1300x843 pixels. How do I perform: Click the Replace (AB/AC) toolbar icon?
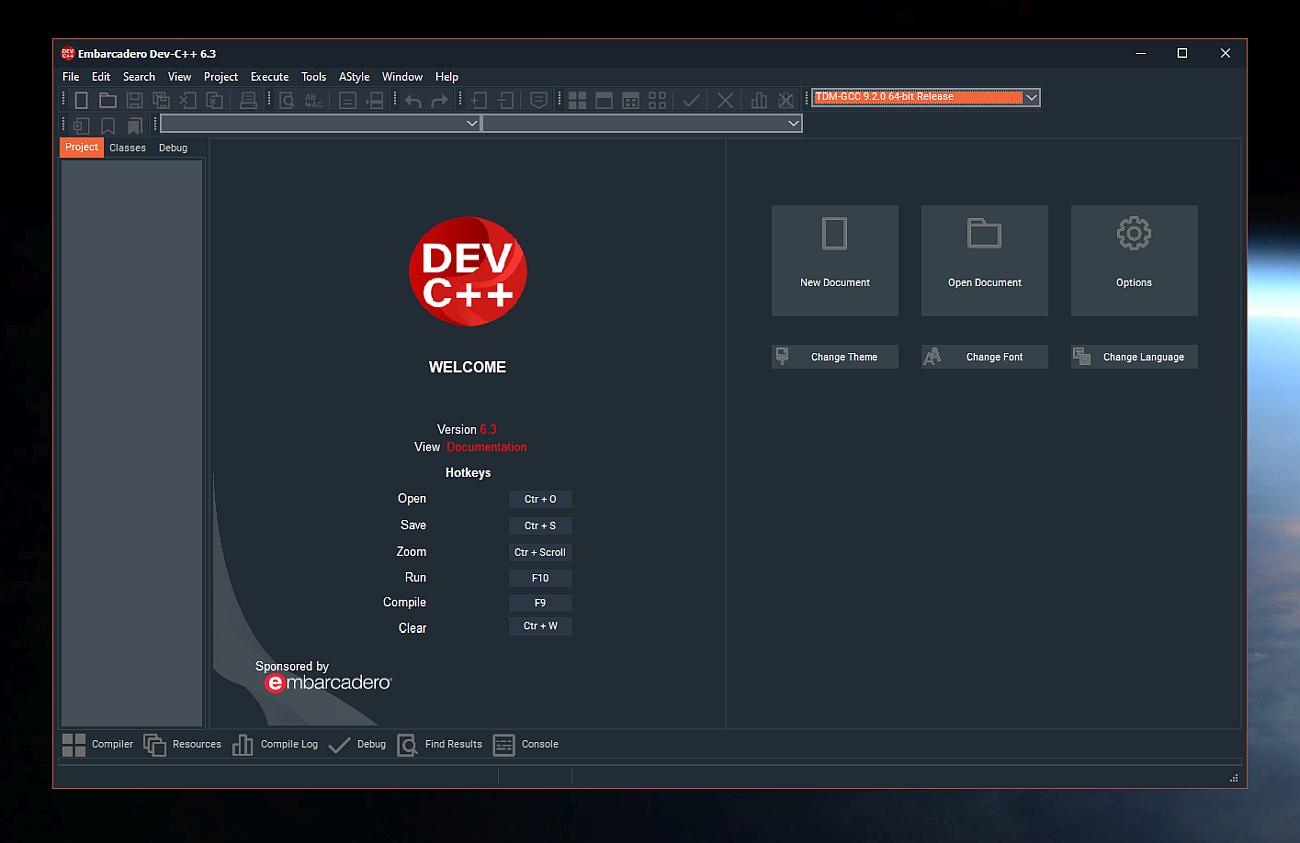(x=313, y=100)
